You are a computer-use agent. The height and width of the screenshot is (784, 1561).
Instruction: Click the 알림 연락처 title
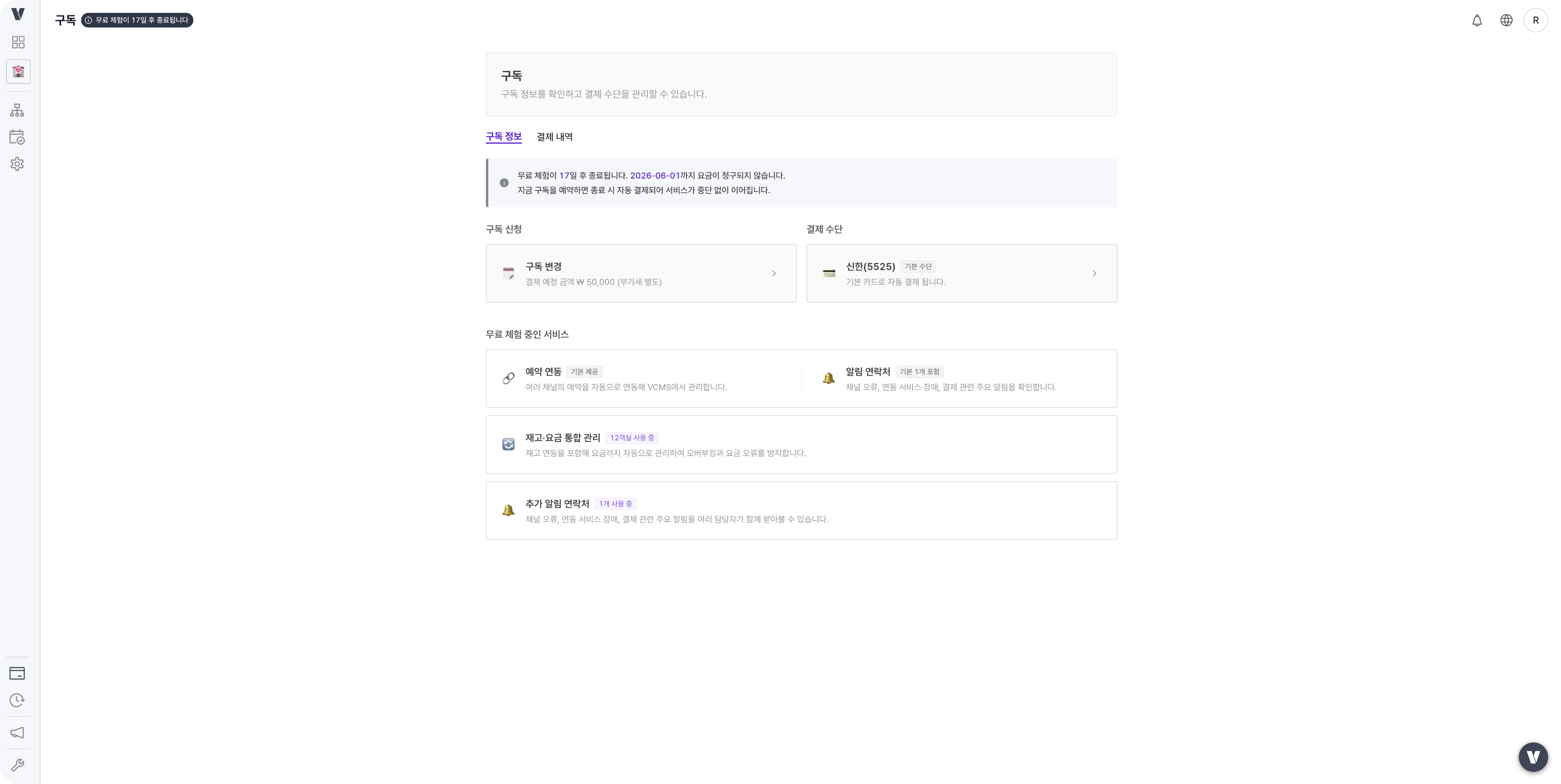[869, 371]
